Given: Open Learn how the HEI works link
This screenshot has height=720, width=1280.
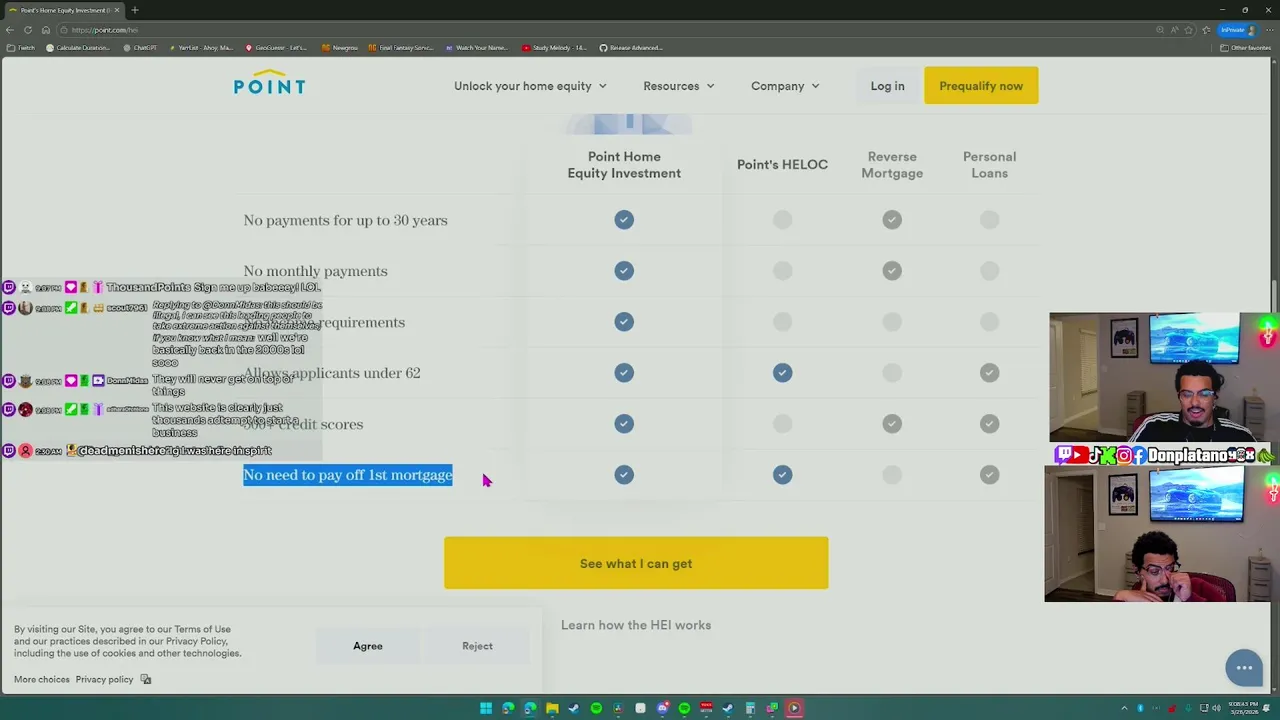Looking at the screenshot, I should [x=636, y=625].
